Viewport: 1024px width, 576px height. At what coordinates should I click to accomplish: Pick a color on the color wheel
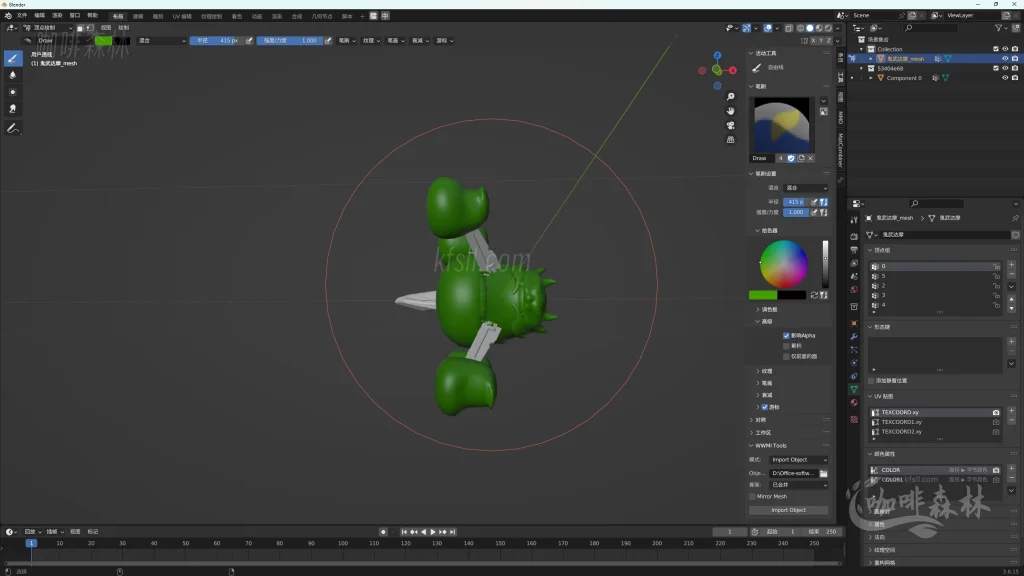[785, 264]
